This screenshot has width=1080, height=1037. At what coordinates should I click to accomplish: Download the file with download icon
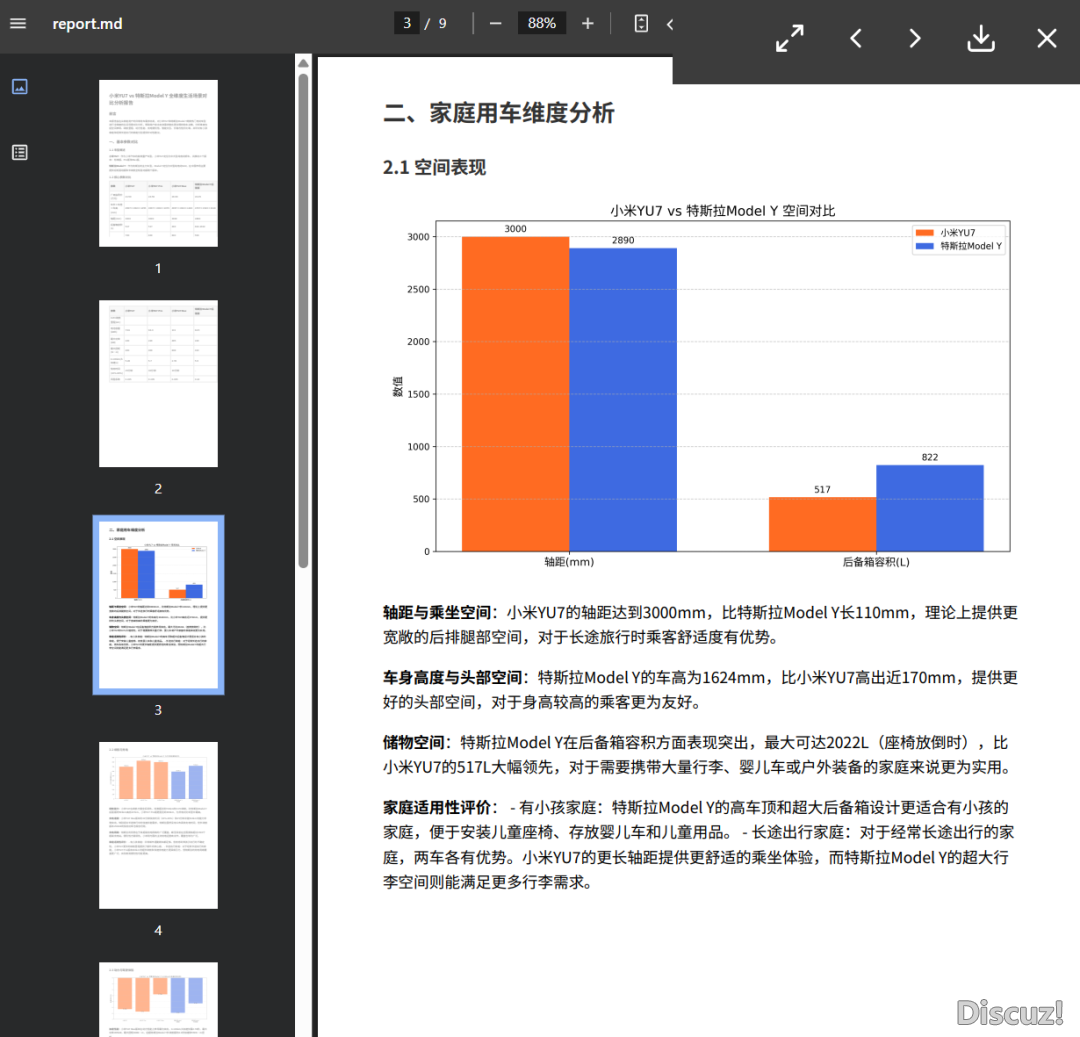[x=981, y=39]
